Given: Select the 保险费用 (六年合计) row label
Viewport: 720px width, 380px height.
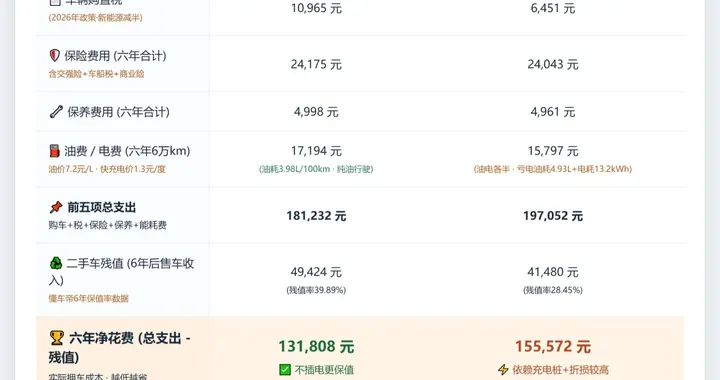Looking at the screenshot, I should (115, 56).
